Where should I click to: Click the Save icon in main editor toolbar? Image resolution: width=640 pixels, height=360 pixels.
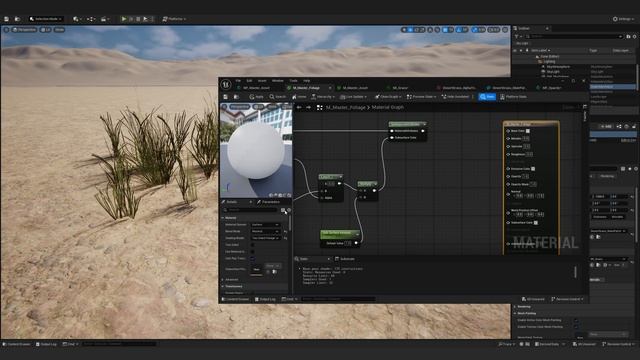pos(7,19)
